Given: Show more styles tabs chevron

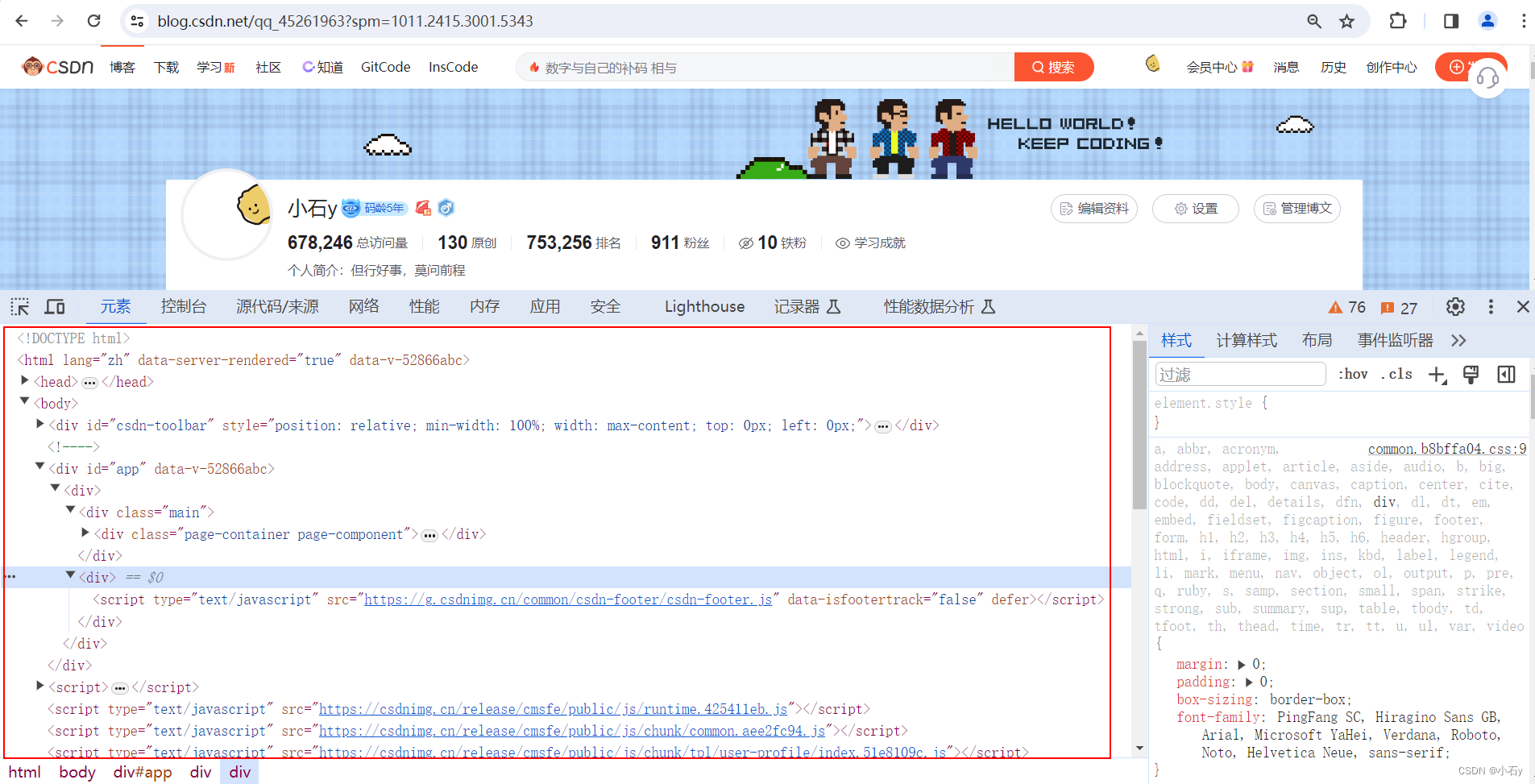Looking at the screenshot, I should 1458,341.
